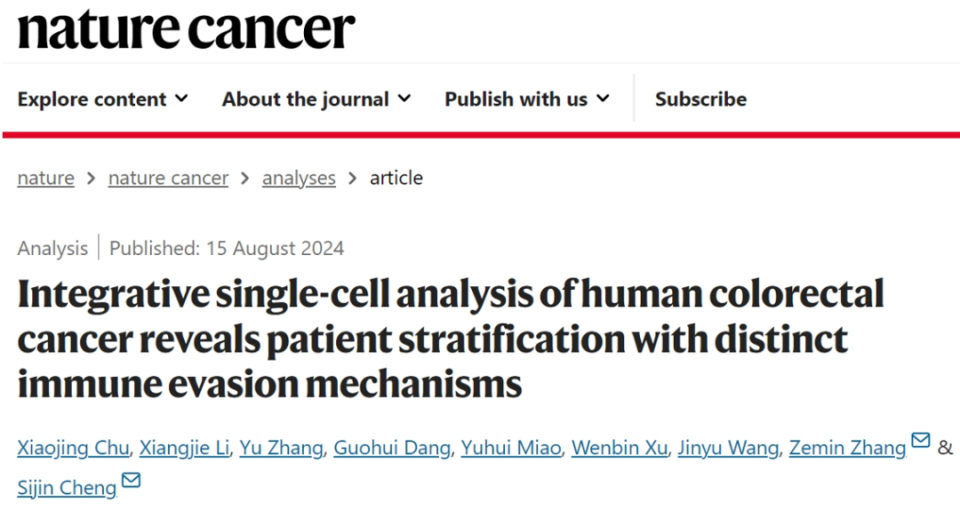View author Jinyu Wang
The width and height of the screenshot is (960, 511).
point(729,448)
